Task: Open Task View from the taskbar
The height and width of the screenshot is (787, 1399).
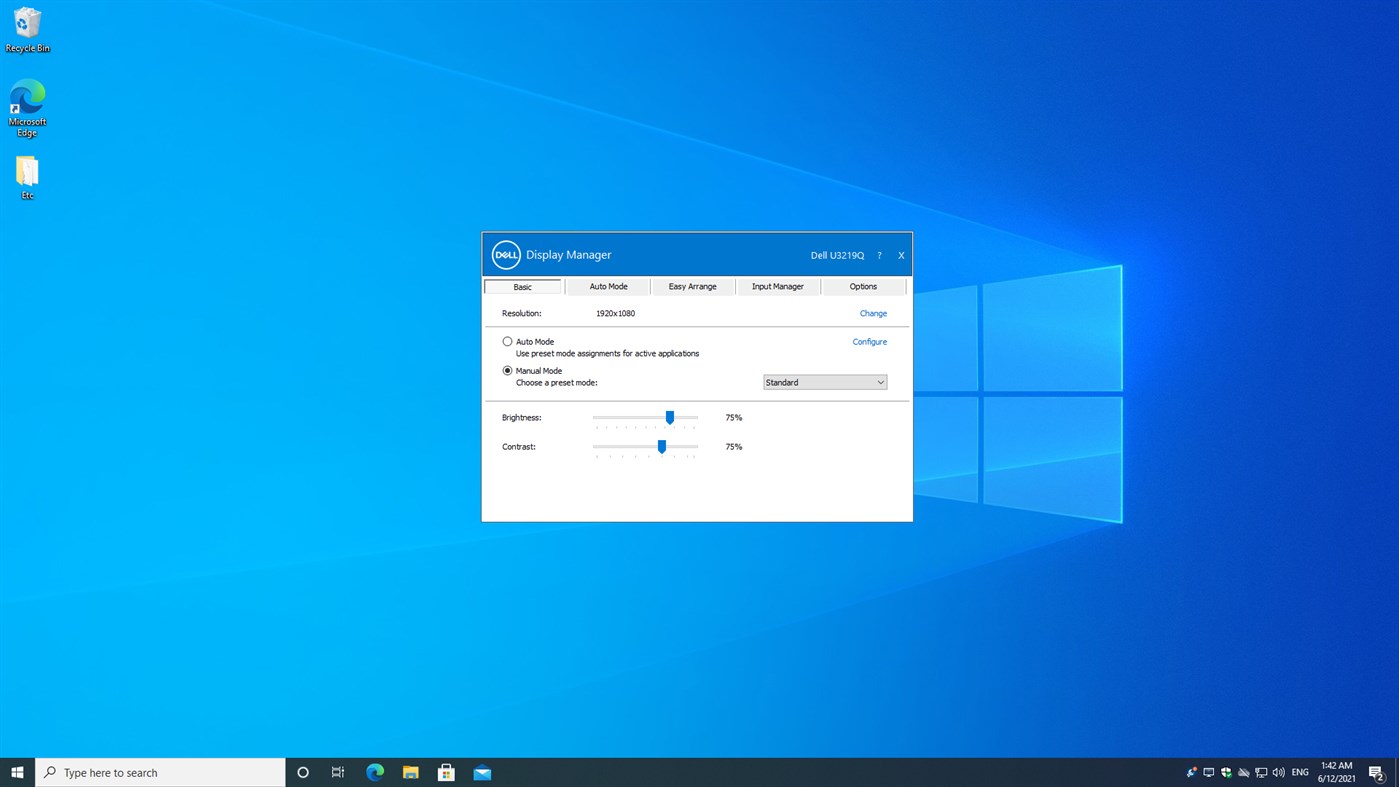Action: point(338,771)
